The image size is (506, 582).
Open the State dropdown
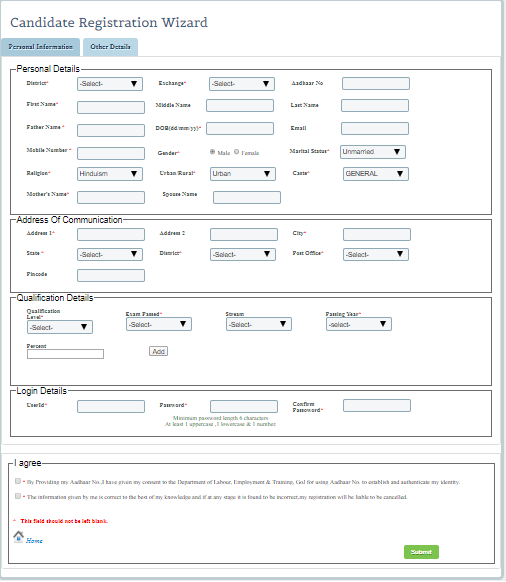point(110,254)
